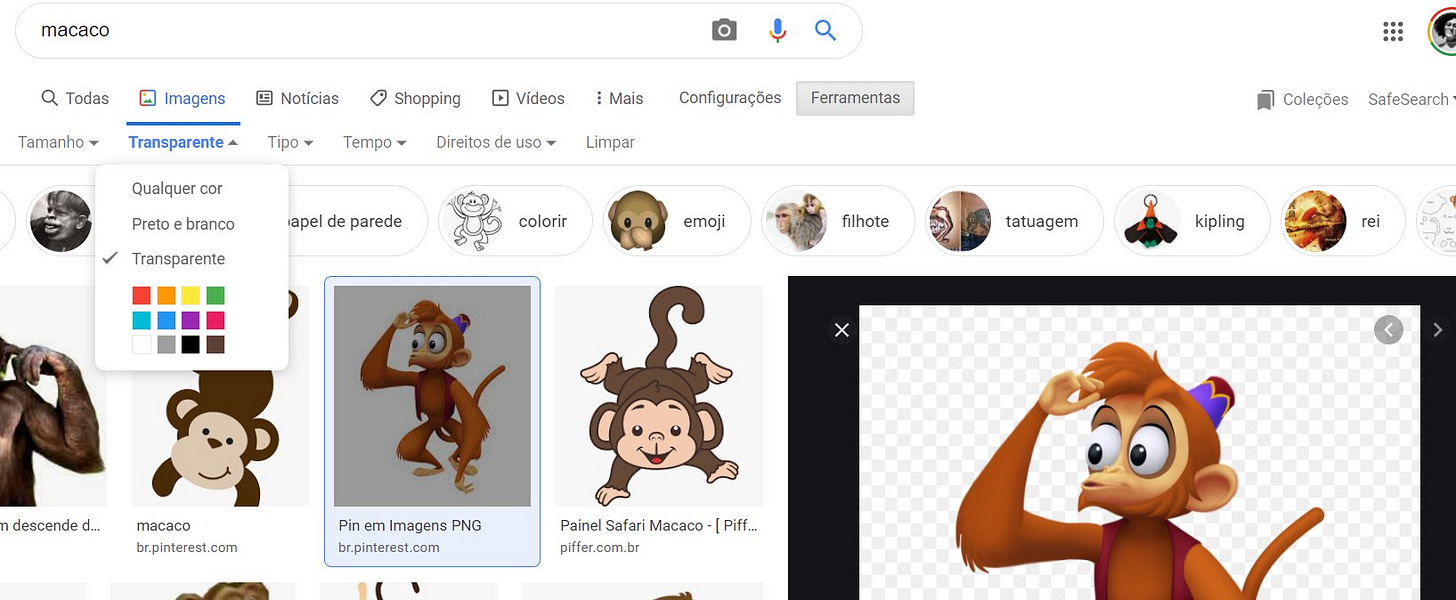The width and height of the screenshot is (1456, 600).
Task: Open the Google apps grid
Action: tap(1393, 31)
